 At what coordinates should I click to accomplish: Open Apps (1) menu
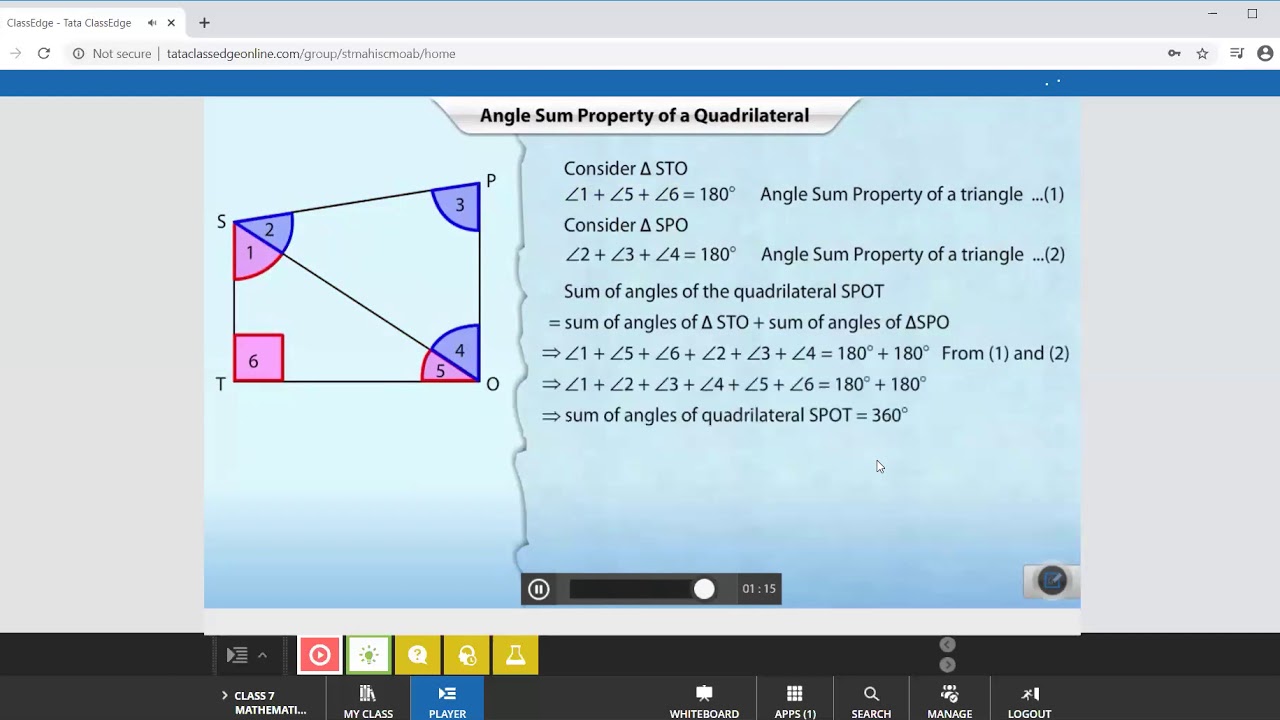[795, 702]
